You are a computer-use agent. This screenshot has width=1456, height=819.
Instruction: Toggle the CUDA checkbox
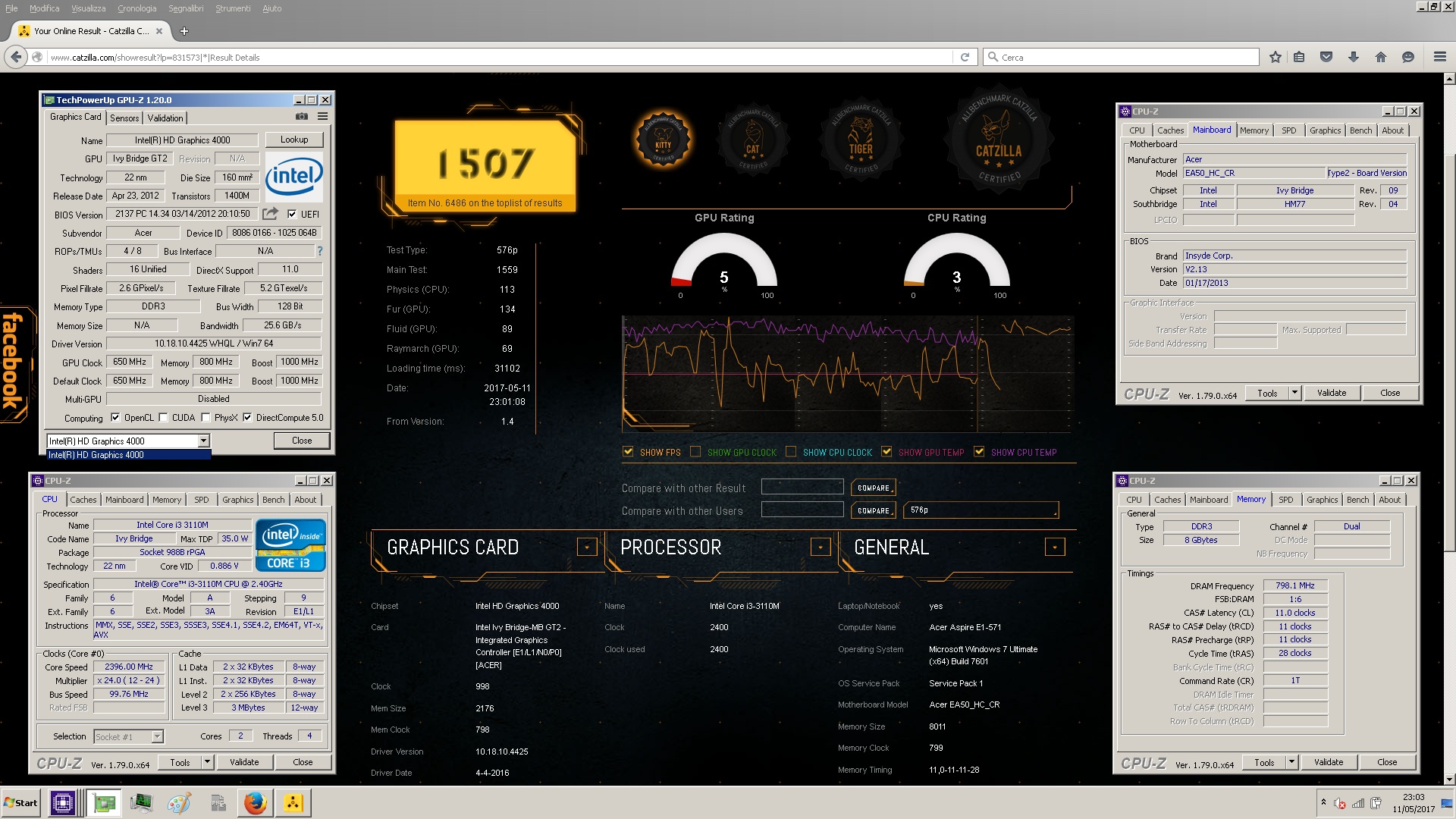163,417
